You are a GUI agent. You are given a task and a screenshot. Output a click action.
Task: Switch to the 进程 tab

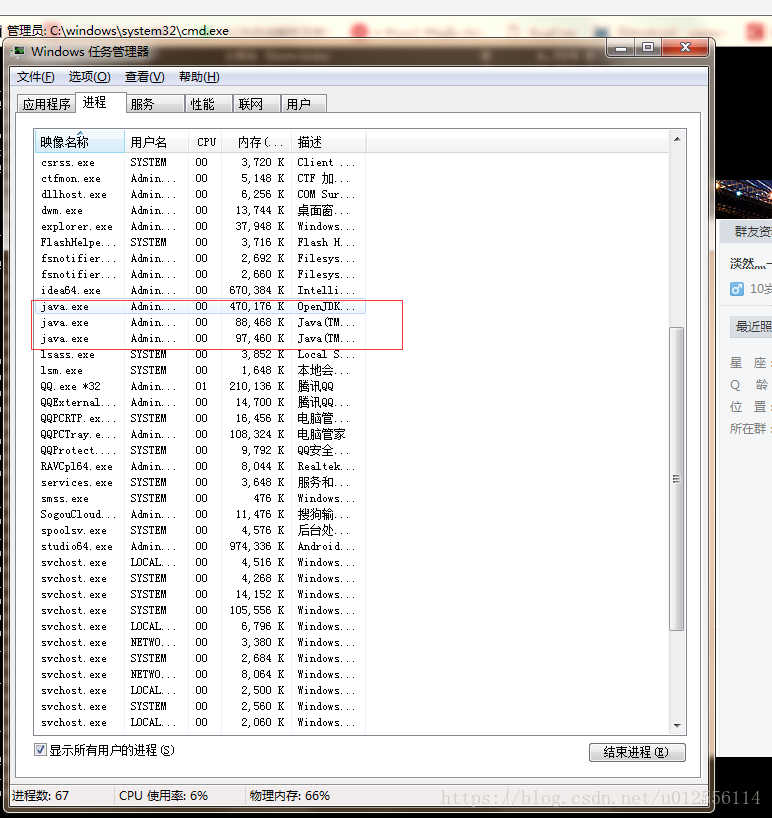100,102
